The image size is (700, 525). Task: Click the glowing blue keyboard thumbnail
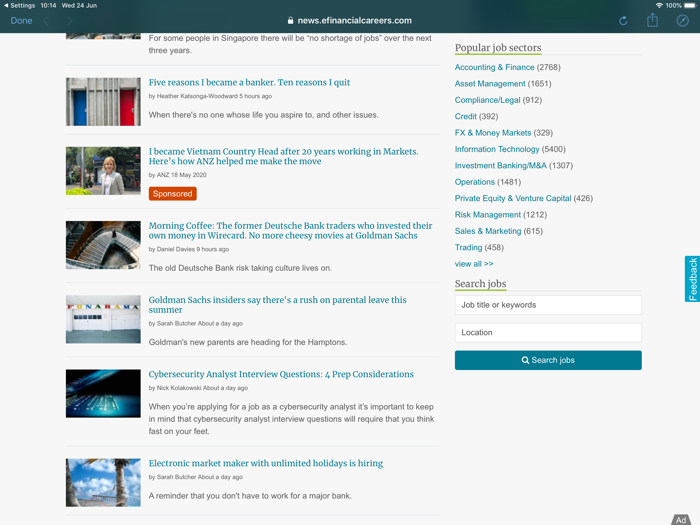coord(103,393)
